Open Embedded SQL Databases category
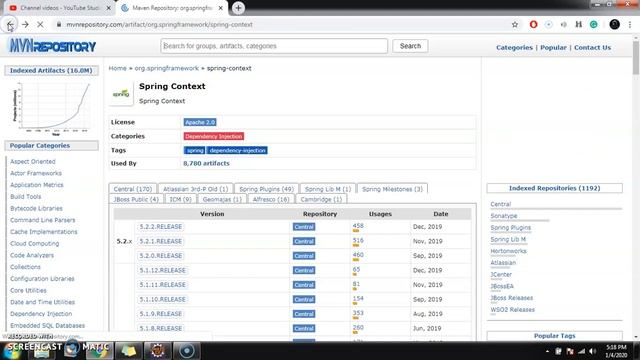 click(x=47, y=326)
